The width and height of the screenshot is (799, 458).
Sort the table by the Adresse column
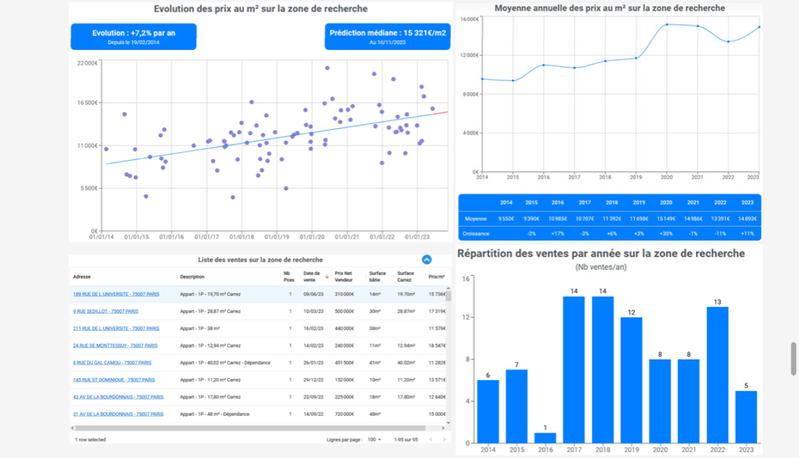click(82, 276)
